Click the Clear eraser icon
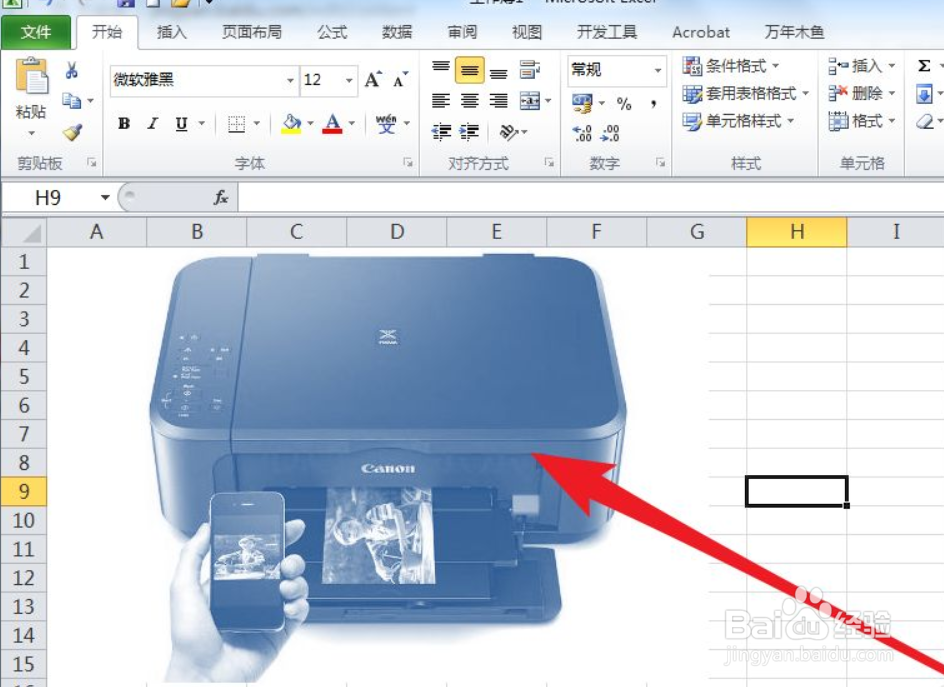 click(925, 121)
